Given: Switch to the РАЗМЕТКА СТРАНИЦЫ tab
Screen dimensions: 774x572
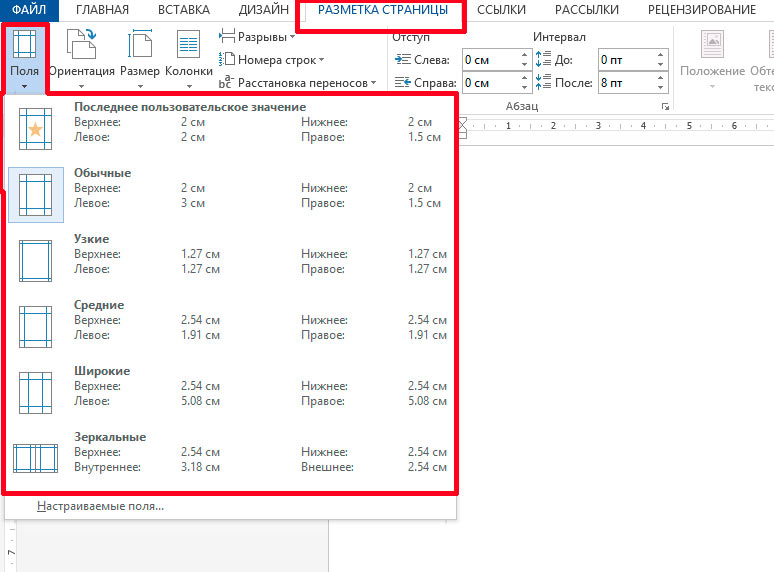Looking at the screenshot, I should [383, 10].
